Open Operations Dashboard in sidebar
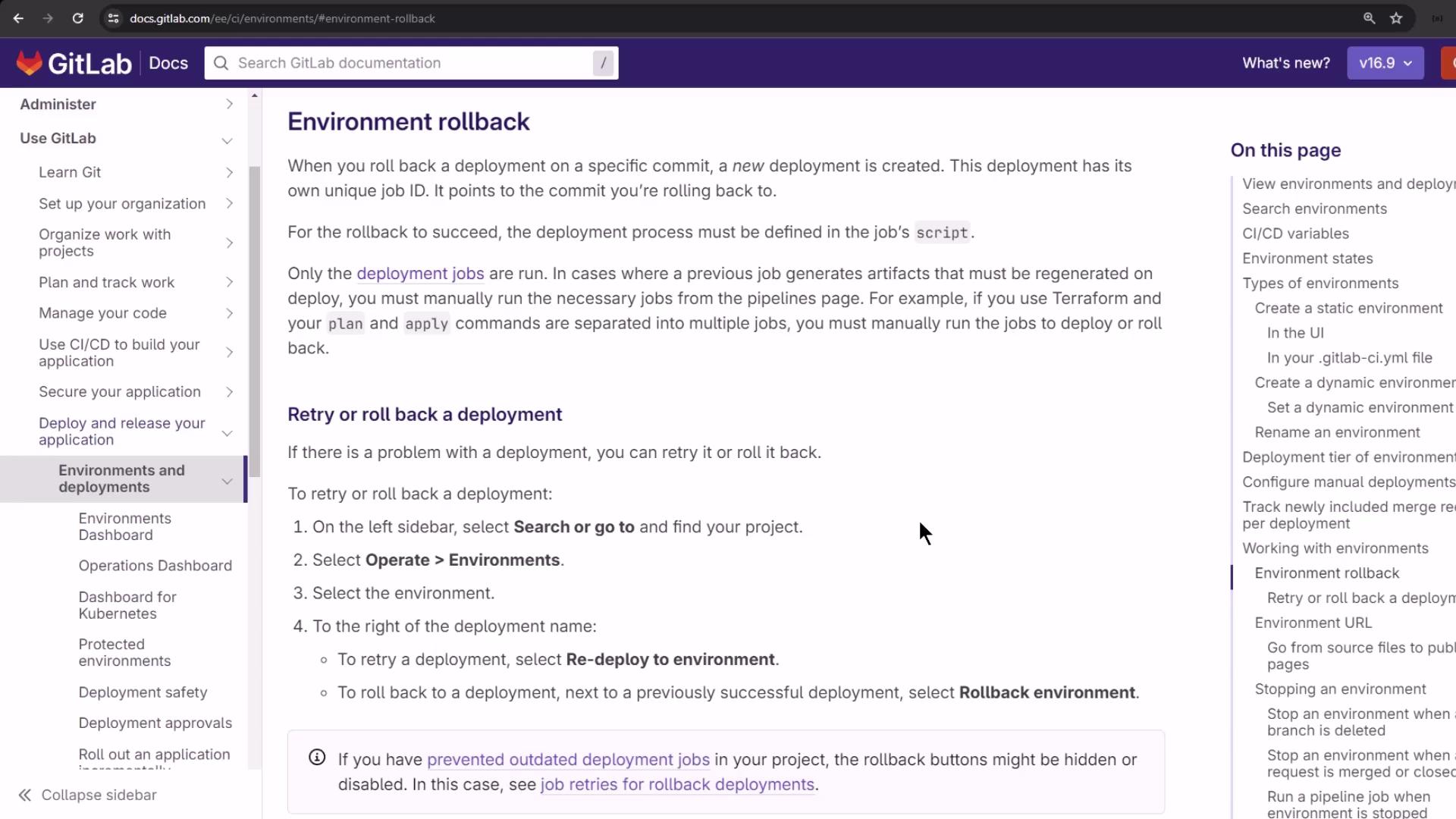This screenshot has height=819, width=1456. tap(155, 566)
